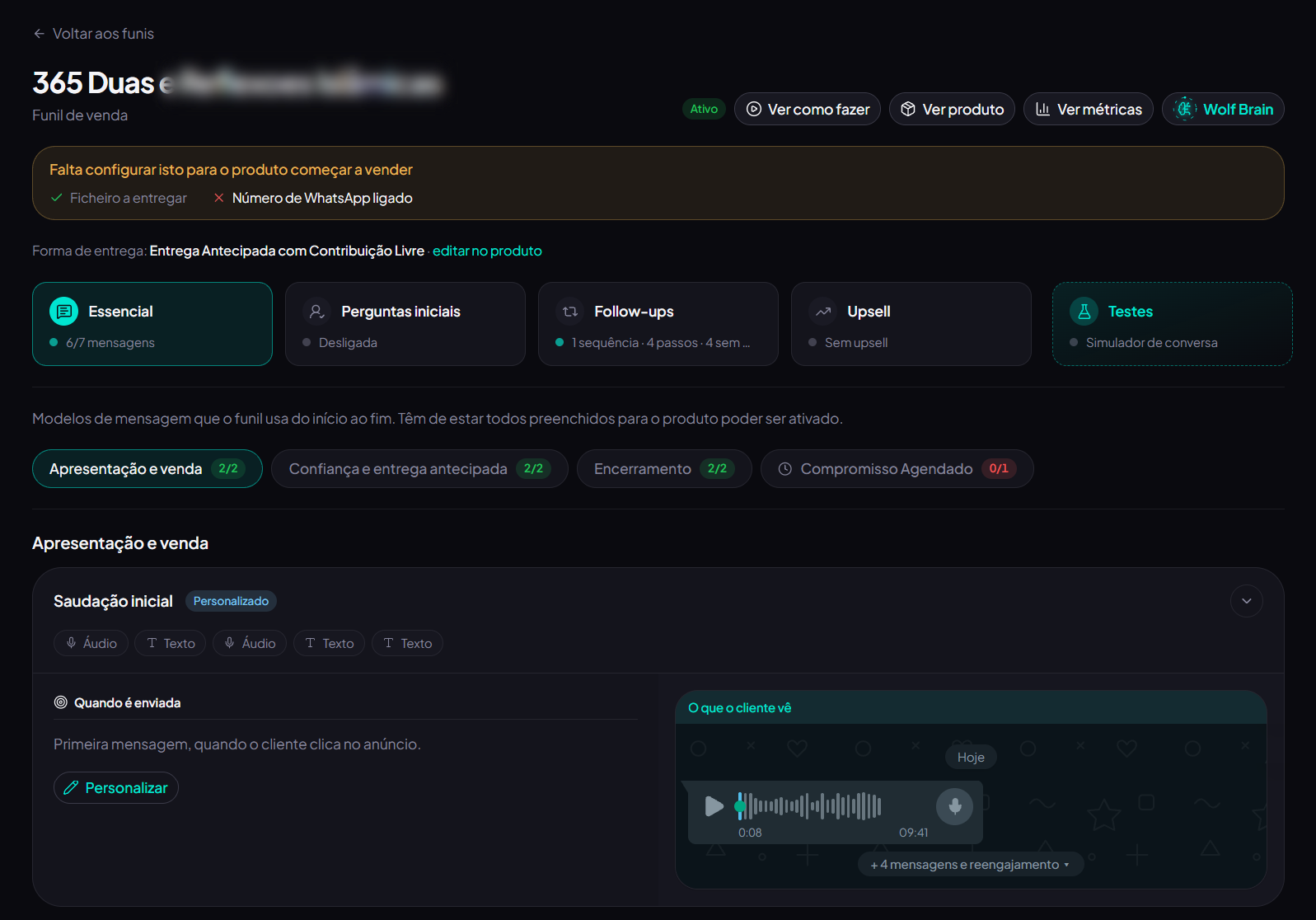Click the Wolf Brain logo icon
1316x920 pixels.
pyautogui.click(x=1184, y=109)
